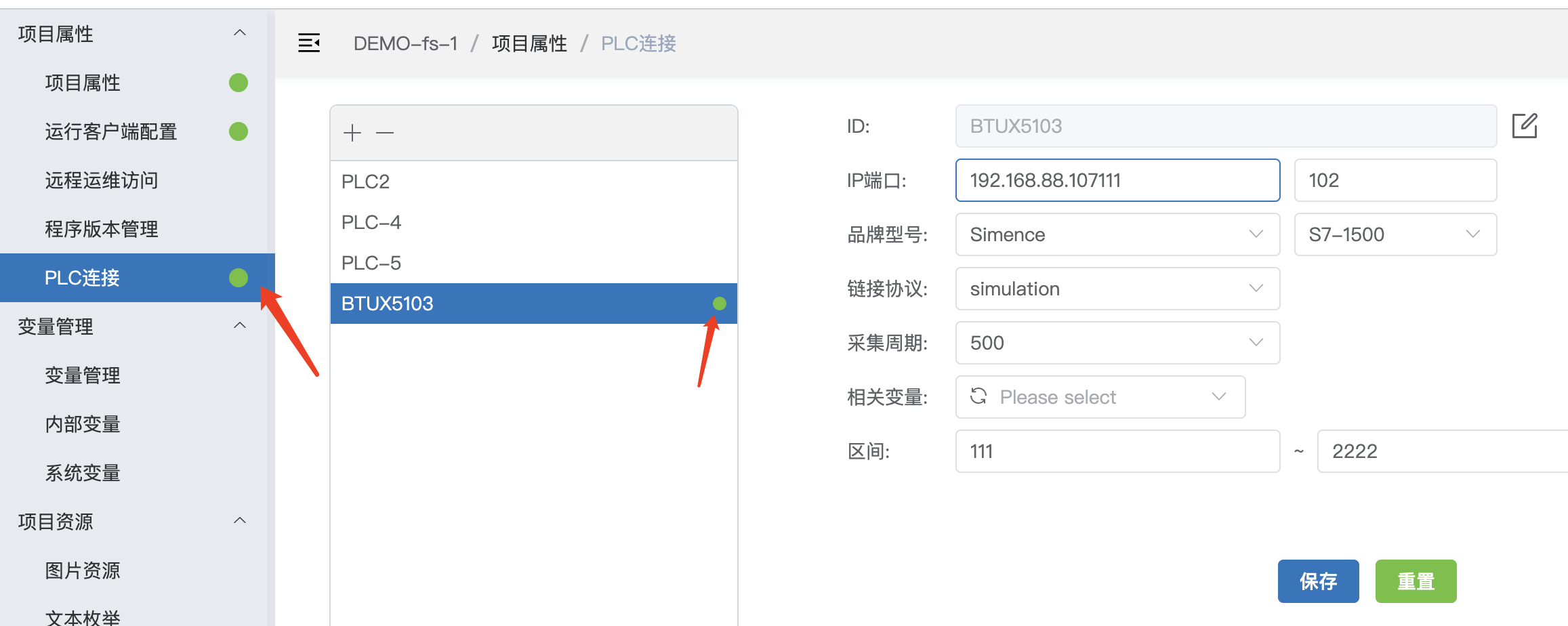1568x626 pixels.
Task: Click the green 重置 button
Action: point(1416,581)
